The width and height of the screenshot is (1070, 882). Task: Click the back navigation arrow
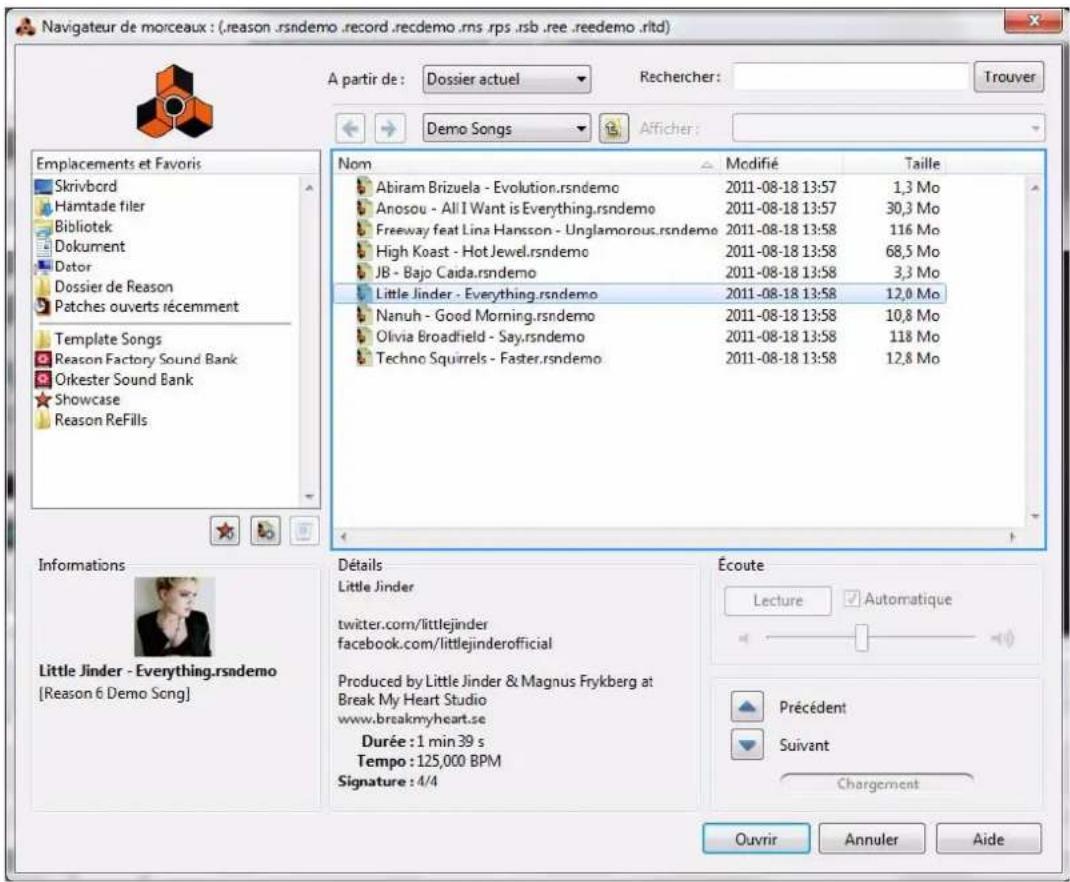pos(350,128)
